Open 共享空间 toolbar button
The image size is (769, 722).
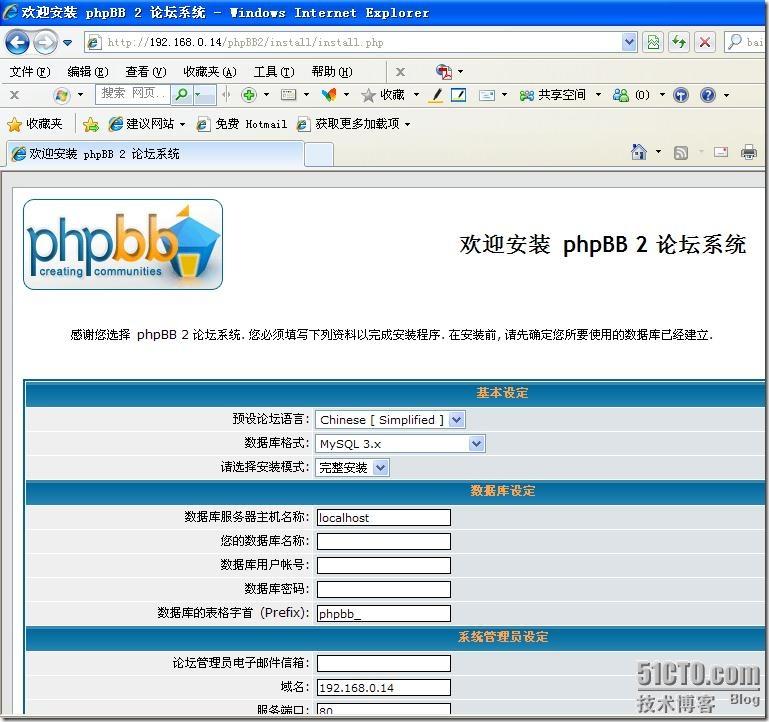coord(553,95)
